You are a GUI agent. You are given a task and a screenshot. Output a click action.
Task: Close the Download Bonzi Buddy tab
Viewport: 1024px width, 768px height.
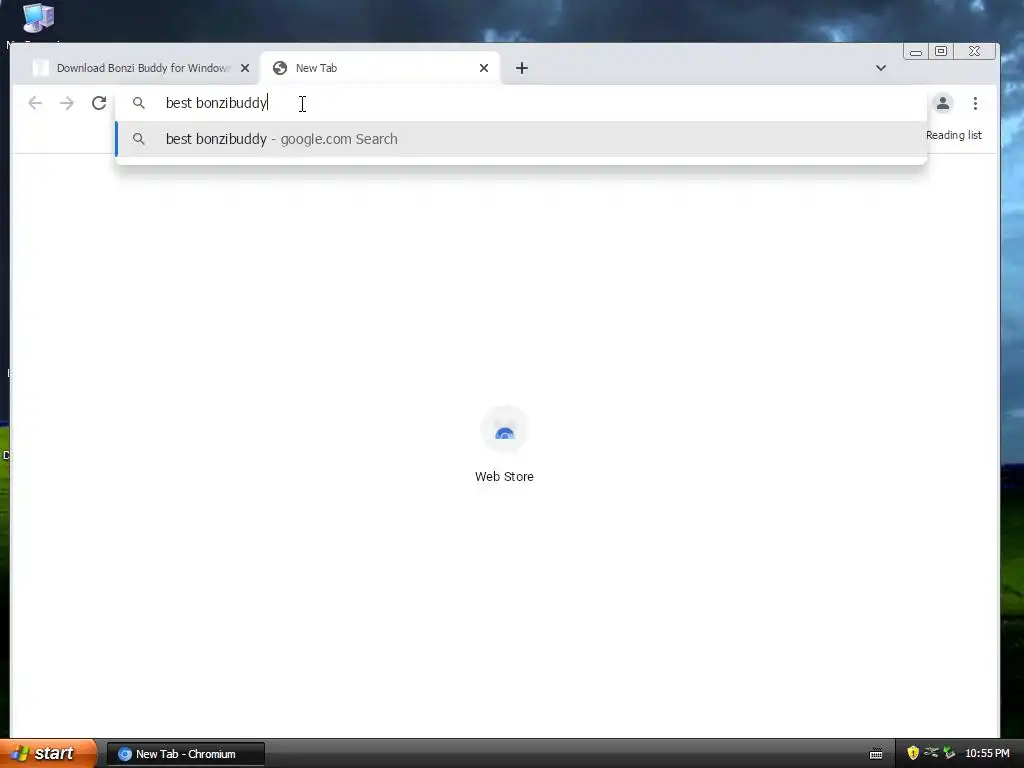coord(245,68)
